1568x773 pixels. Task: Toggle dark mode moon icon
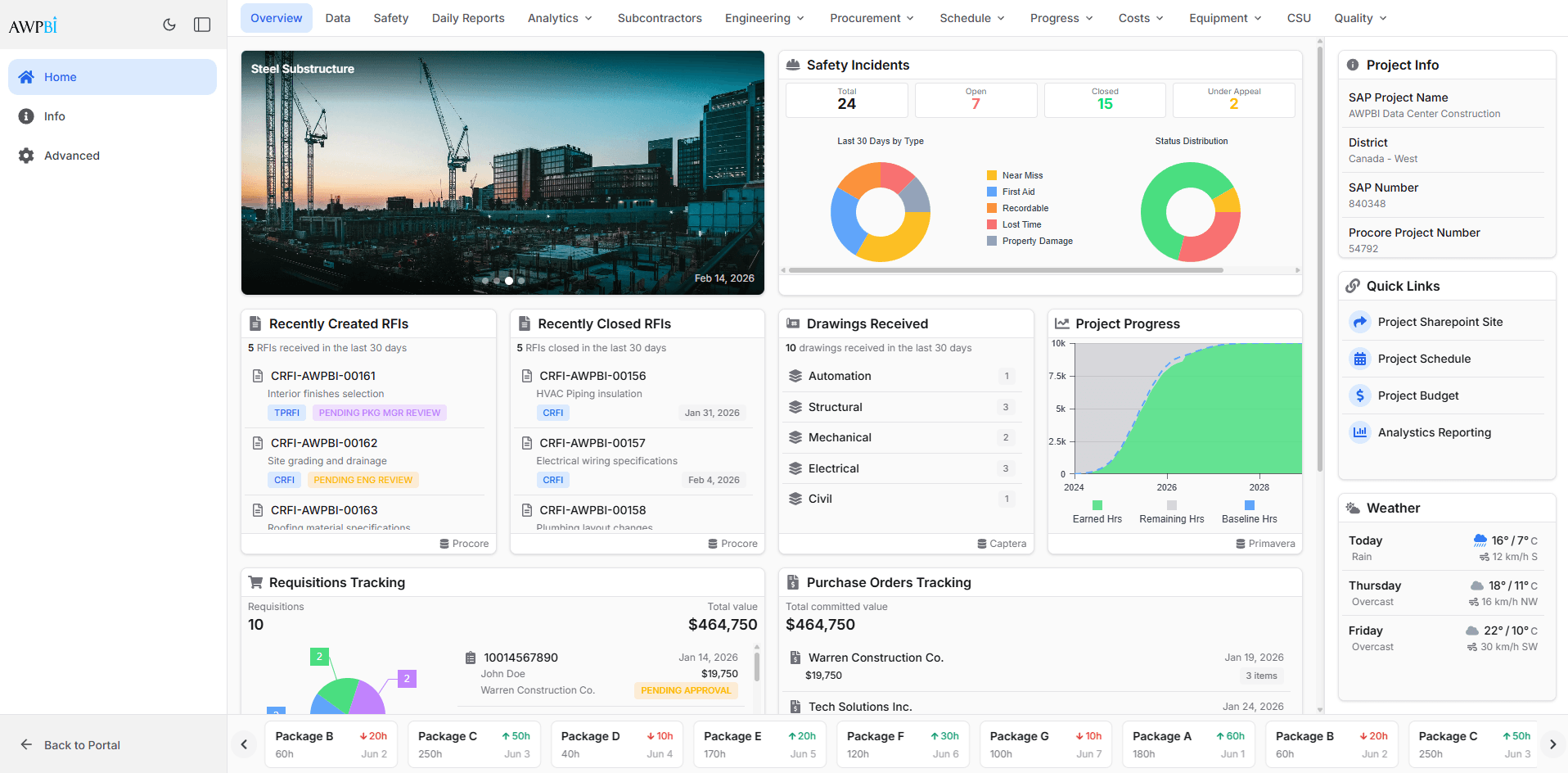tap(169, 25)
